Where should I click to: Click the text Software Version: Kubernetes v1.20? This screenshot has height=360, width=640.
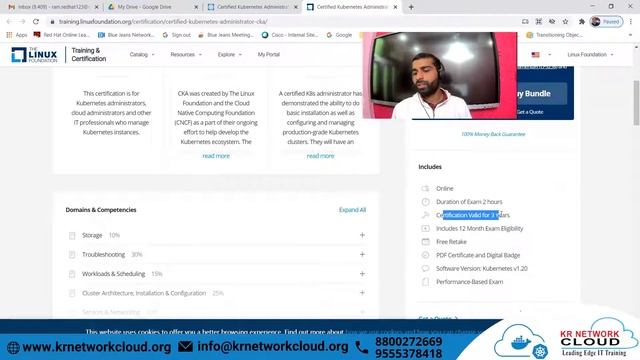[x=482, y=269]
